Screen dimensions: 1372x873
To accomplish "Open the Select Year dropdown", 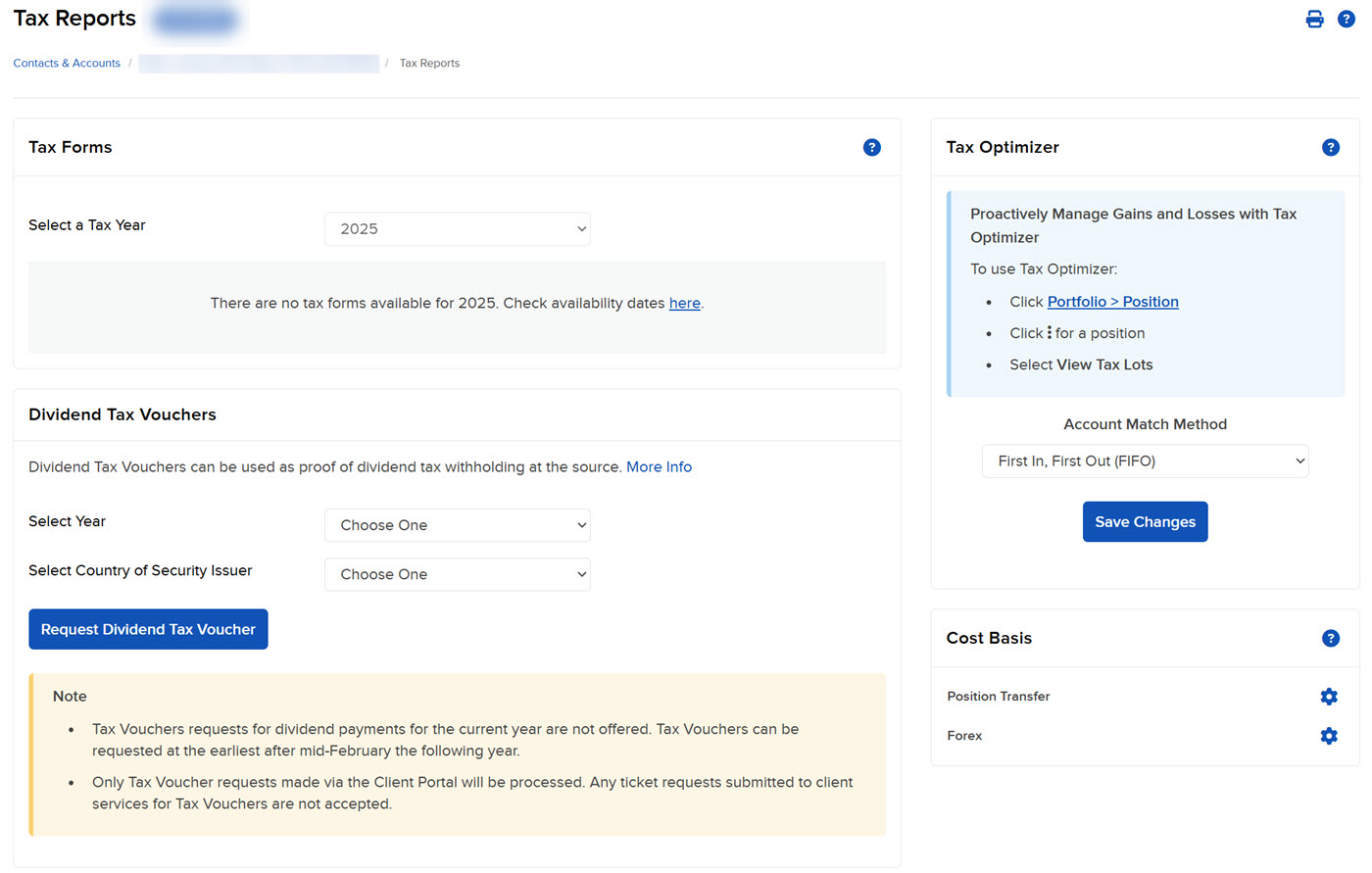I will pos(457,525).
